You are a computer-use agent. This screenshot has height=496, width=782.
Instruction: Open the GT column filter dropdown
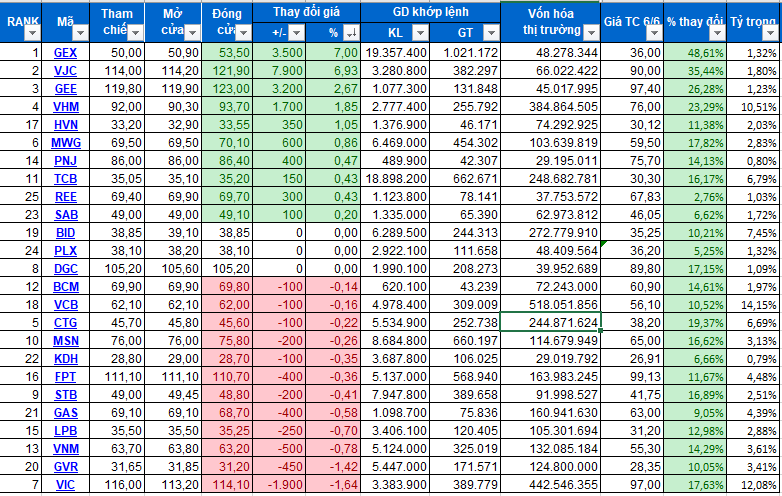point(491,33)
